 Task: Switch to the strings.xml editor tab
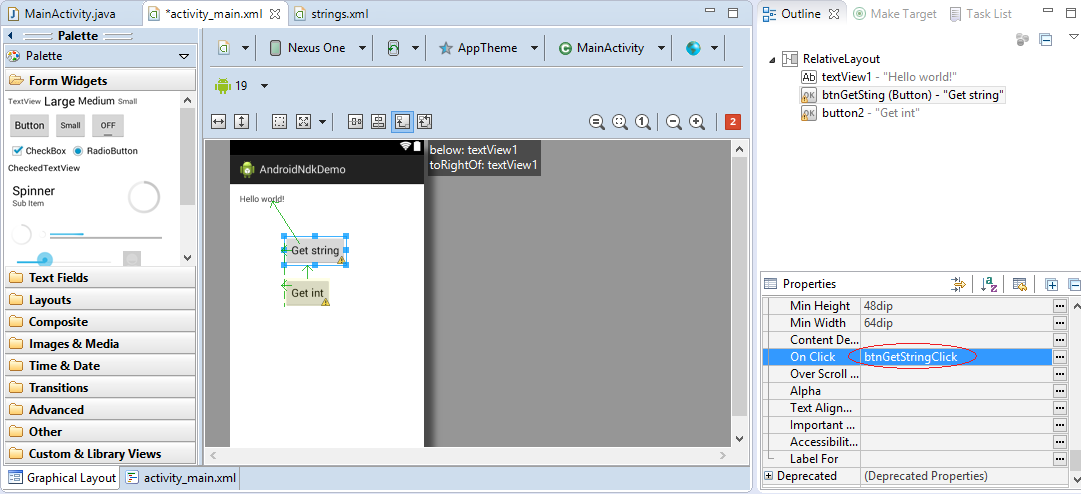[337, 13]
